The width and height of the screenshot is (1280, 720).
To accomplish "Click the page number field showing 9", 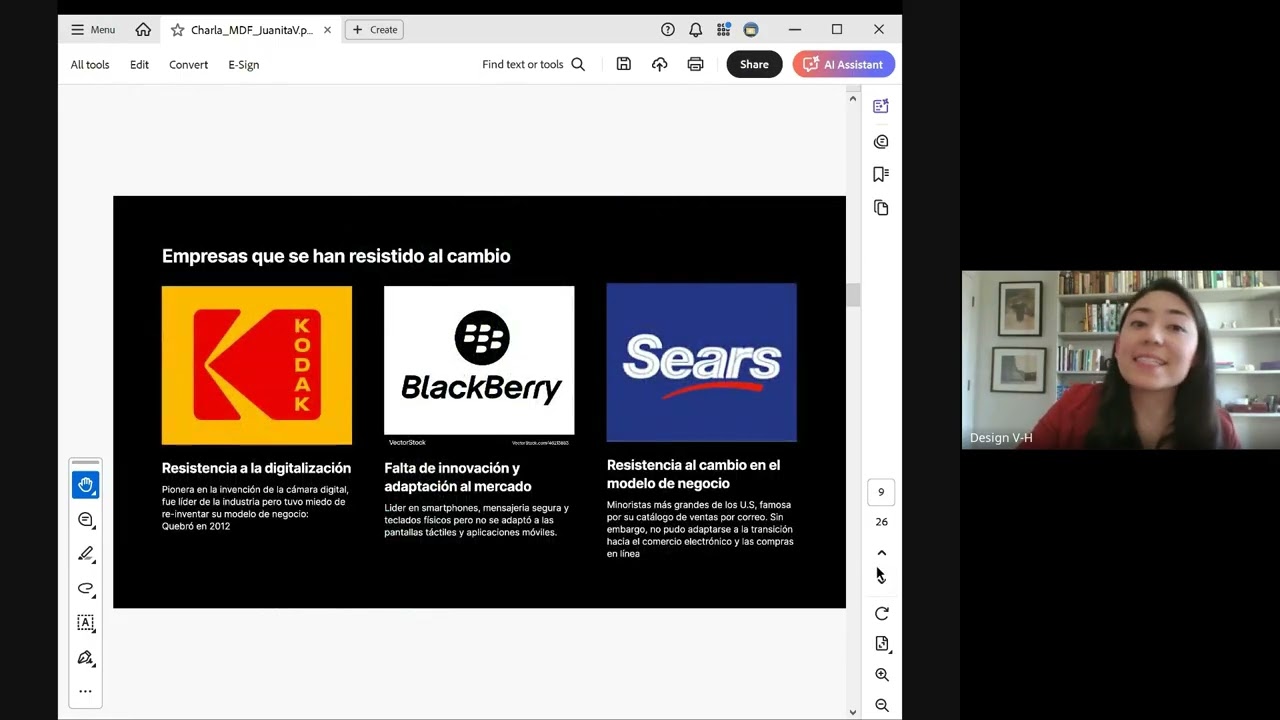I will point(881,492).
